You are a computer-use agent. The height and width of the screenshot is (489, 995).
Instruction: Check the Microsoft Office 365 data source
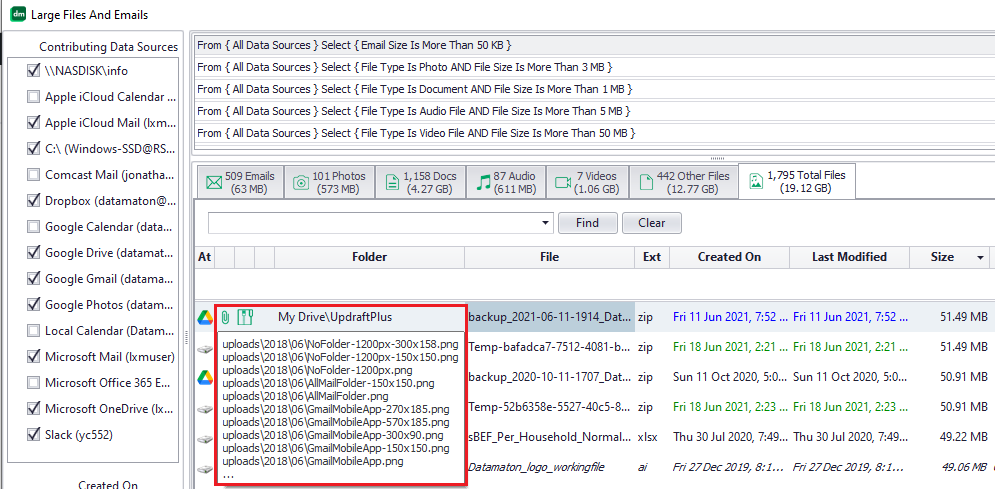click(x=33, y=382)
